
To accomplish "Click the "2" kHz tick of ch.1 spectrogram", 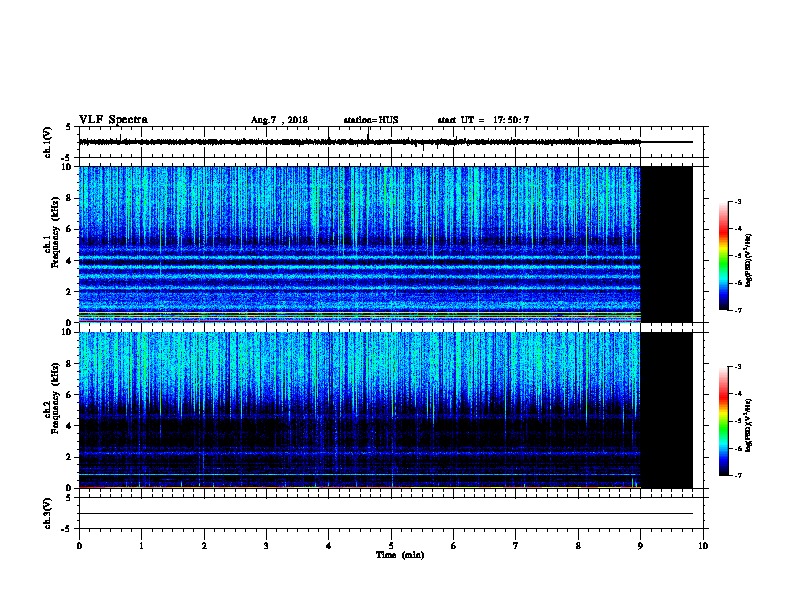I will point(71,292).
